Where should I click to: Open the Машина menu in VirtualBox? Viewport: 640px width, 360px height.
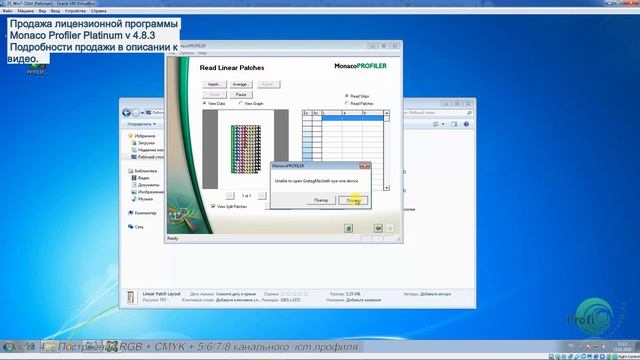pos(26,11)
